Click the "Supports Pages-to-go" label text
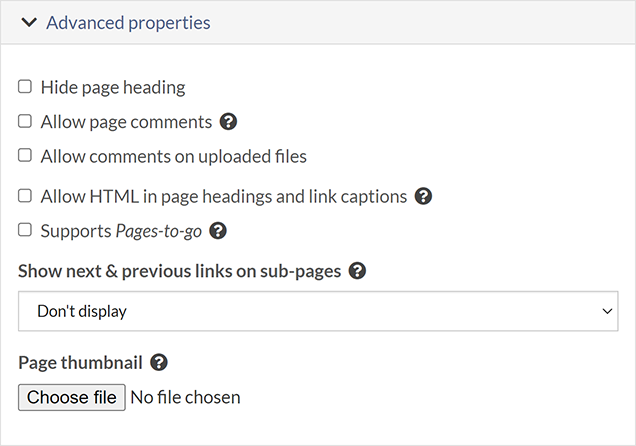This screenshot has width=636, height=446. point(121,231)
